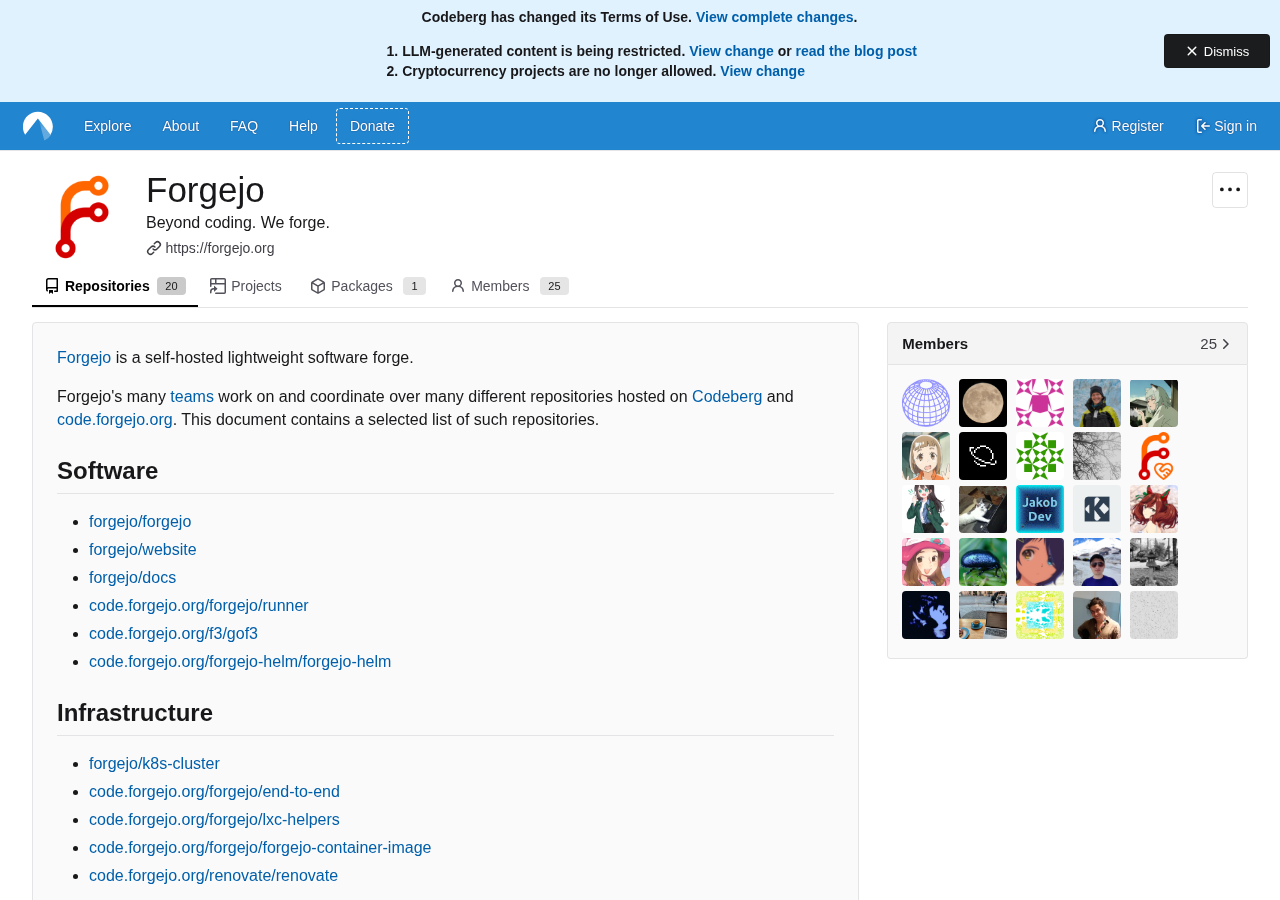Click the Members panel heading
This screenshot has height=900, width=1280.
click(x=935, y=344)
